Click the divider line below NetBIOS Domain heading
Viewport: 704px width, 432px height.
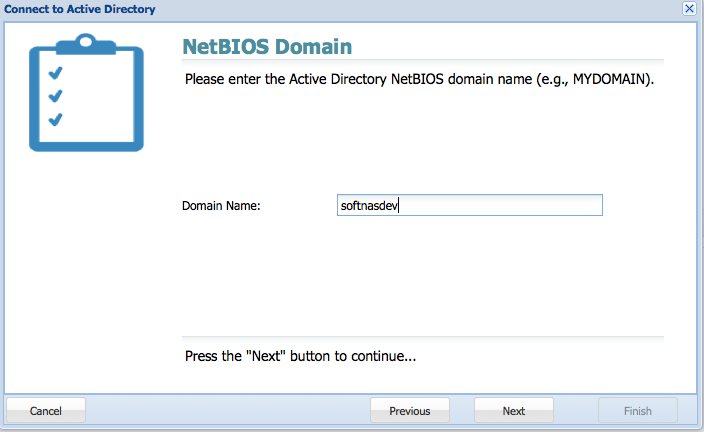click(x=423, y=60)
